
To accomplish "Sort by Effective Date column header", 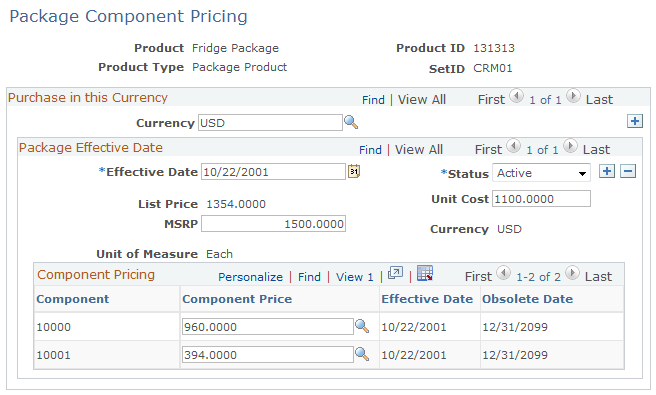I will coord(427,299).
